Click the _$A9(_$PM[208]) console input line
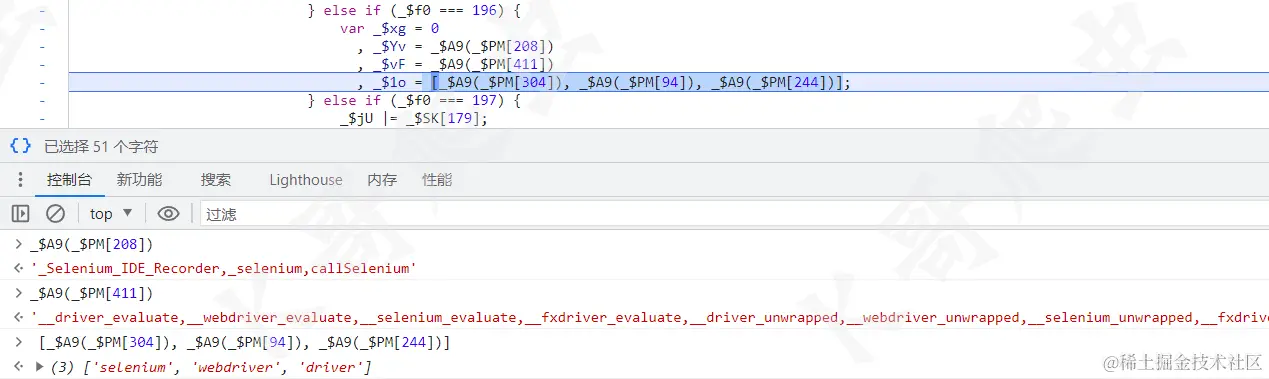 (x=91, y=243)
